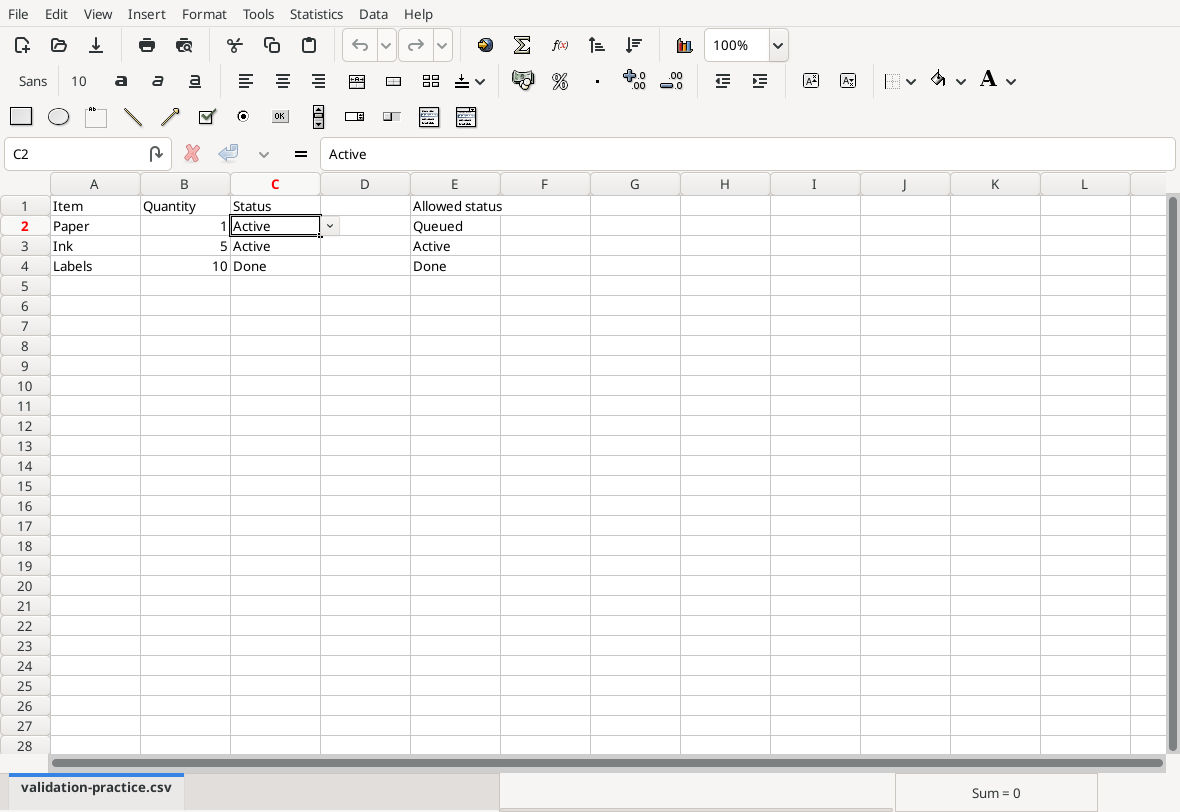This screenshot has height=812, width=1180.
Task: Apply subscript formatting
Action: click(847, 81)
